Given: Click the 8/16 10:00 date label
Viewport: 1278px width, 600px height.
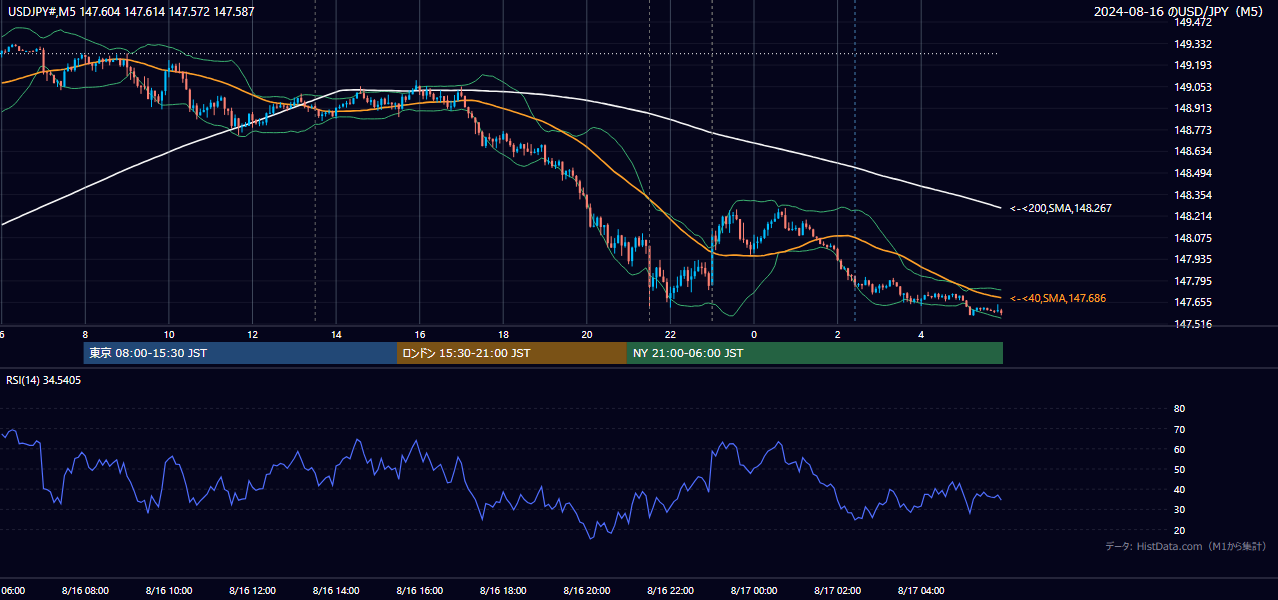Looking at the screenshot, I should tap(169, 590).
